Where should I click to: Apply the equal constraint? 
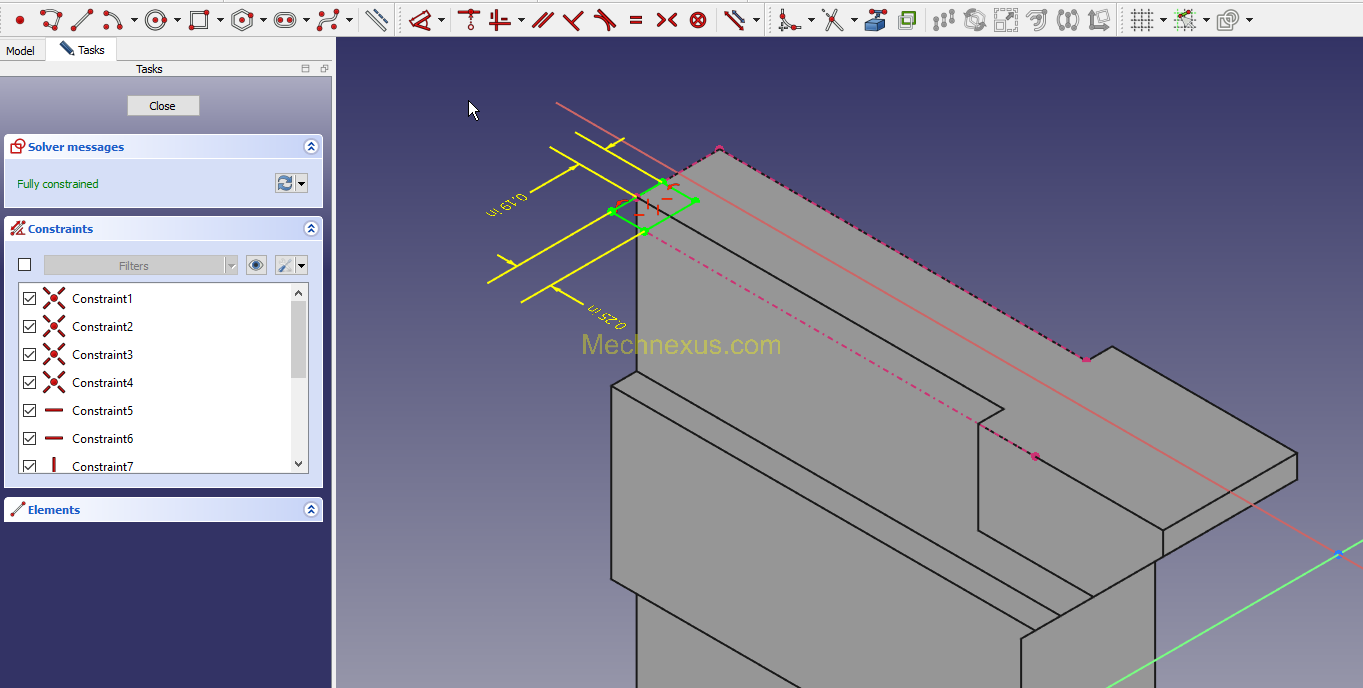tap(636, 19)
